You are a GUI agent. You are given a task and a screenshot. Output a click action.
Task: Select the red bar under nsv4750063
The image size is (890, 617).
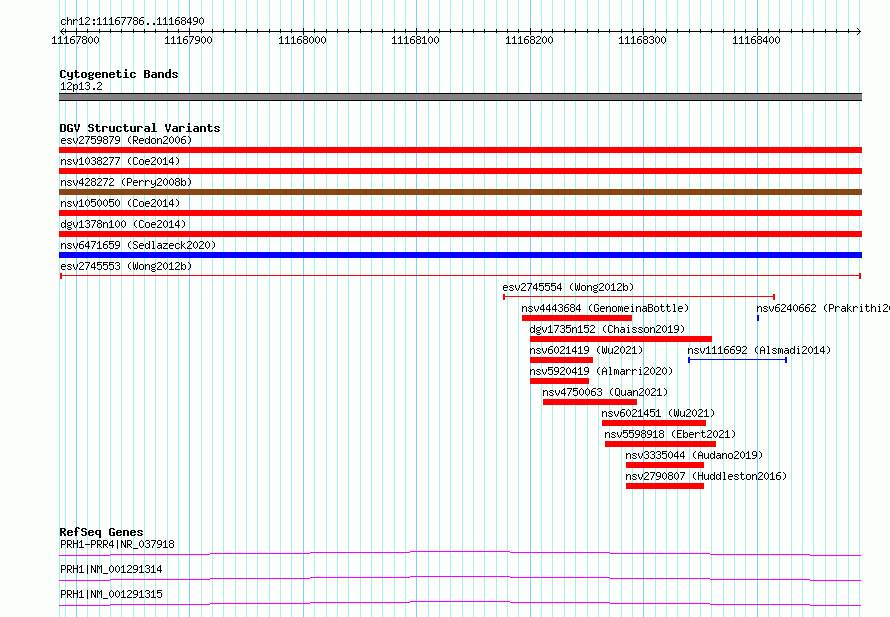(x=590, y=402)
